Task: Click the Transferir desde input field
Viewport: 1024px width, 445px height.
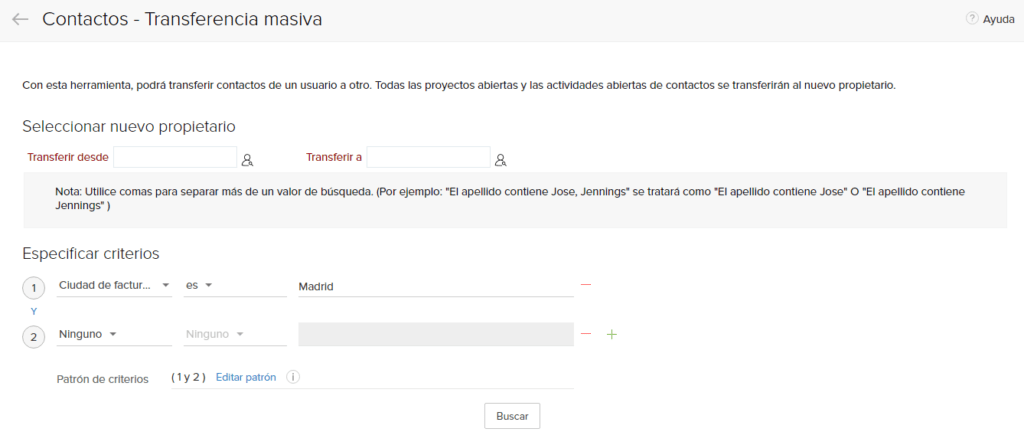Action: [175, 157]
